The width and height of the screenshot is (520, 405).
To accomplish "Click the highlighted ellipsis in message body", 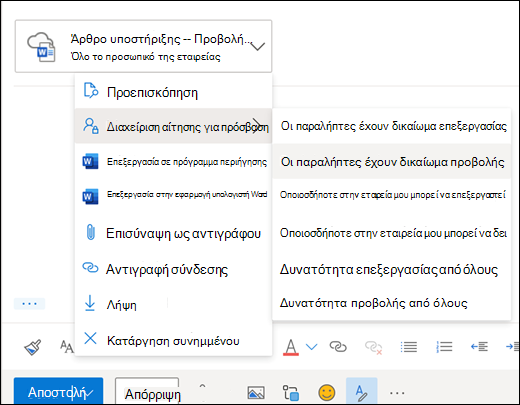I will click(x=29, y=303).
